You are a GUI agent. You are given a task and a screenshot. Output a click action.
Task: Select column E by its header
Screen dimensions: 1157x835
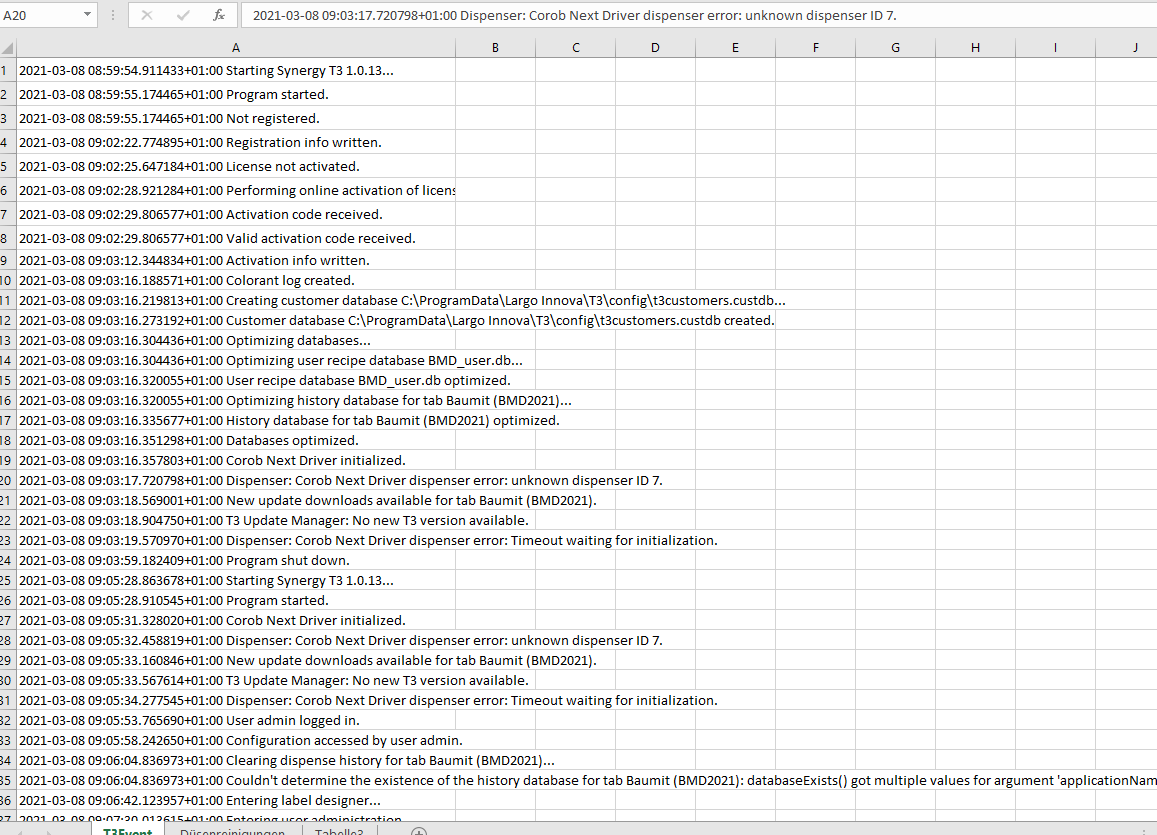735,48
